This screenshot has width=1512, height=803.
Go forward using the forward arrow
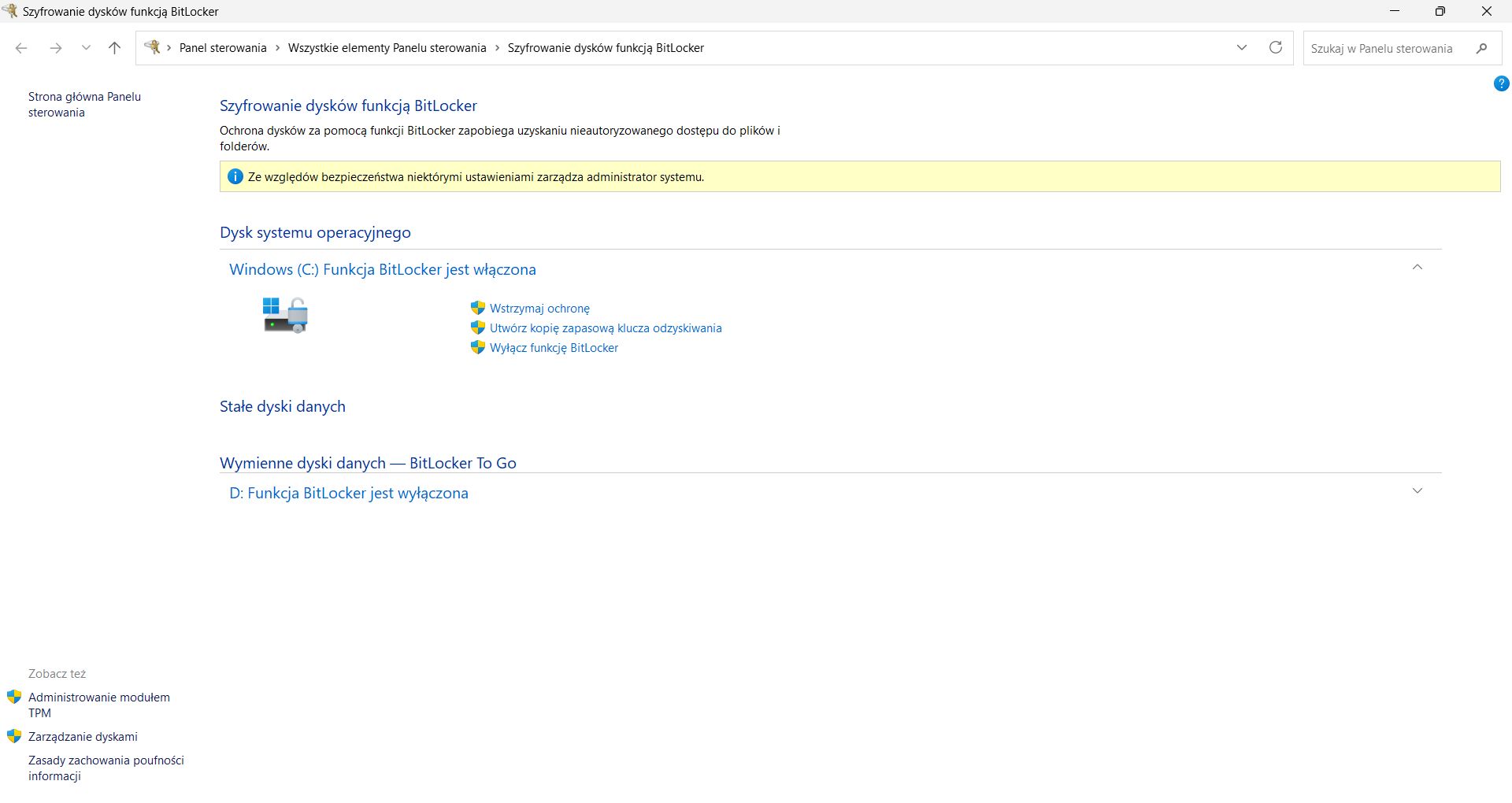(55, 48)
